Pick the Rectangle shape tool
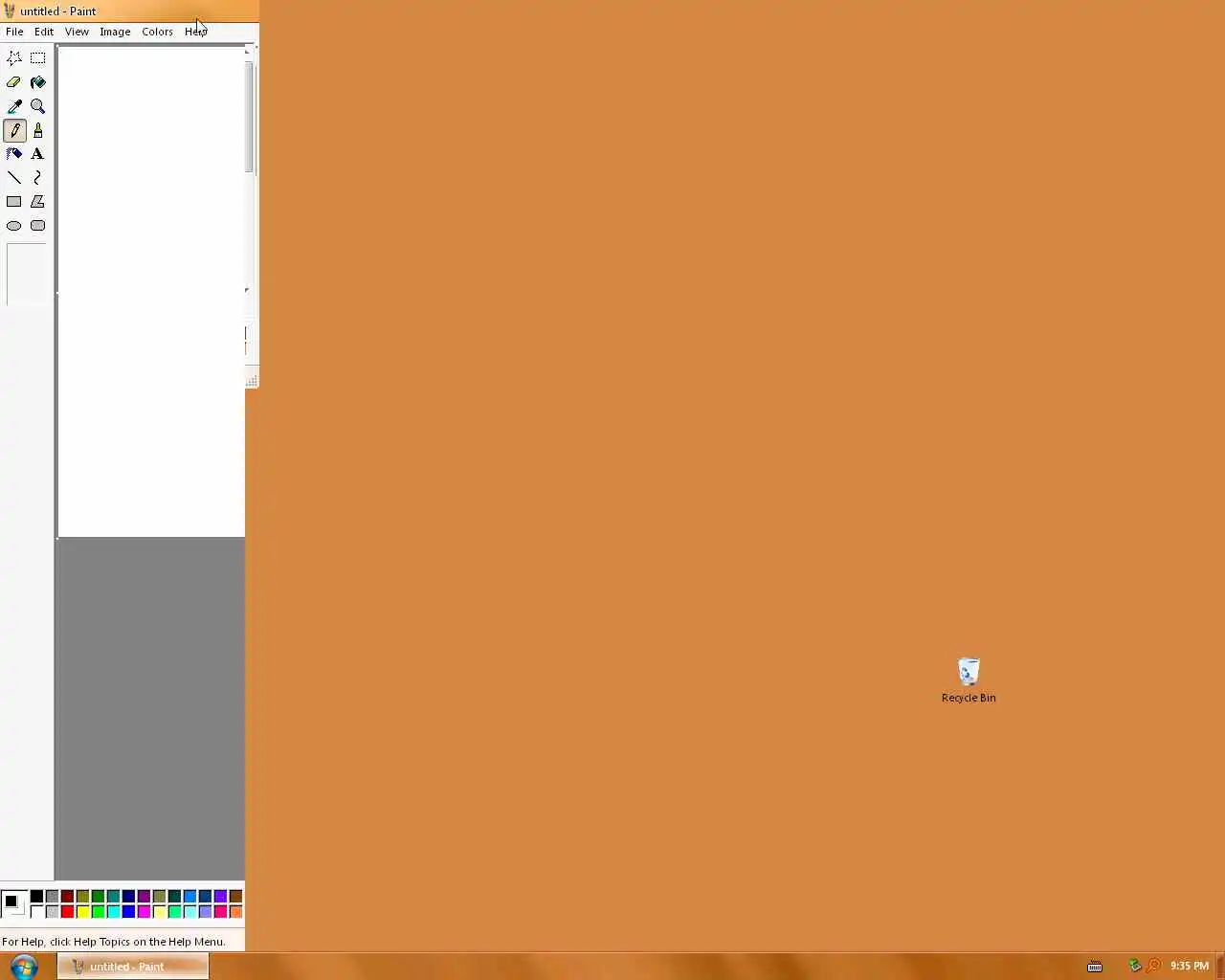Viewport: 1225px width, 980px height. tap(14, 202)
